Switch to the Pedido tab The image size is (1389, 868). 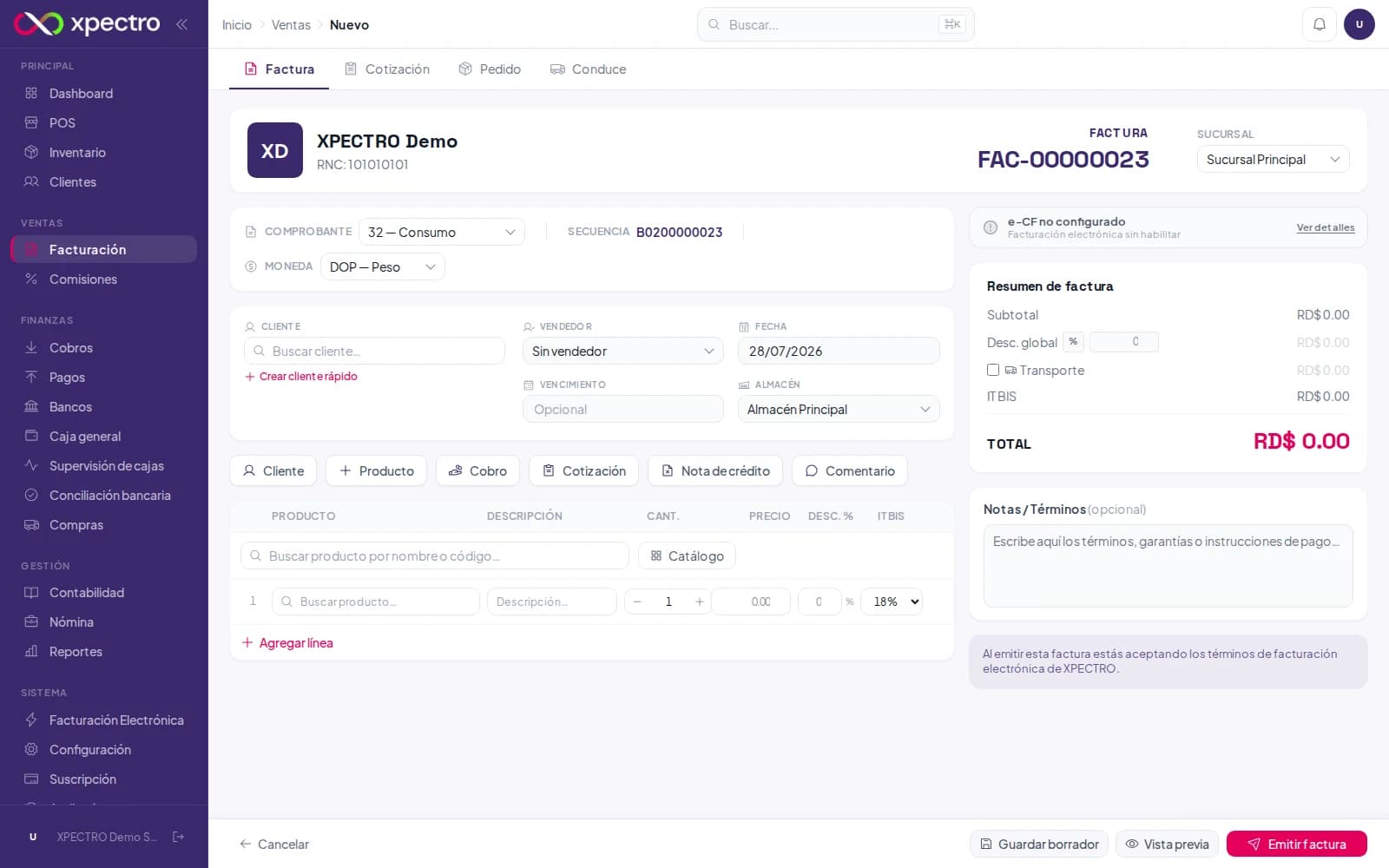tap(490, 69)
